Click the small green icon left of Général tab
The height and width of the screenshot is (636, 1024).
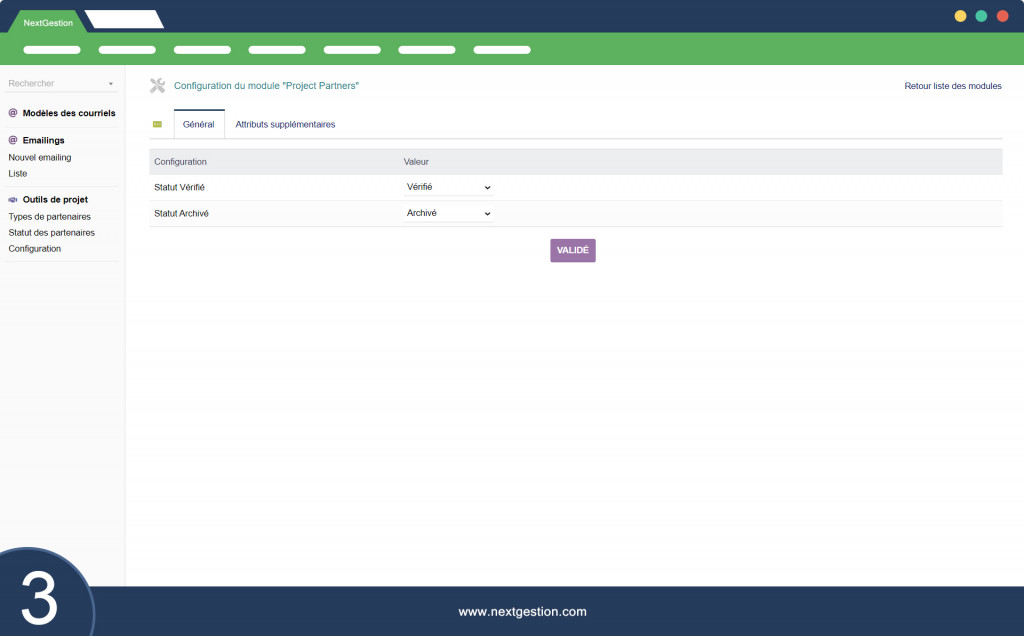tap(157, 124)
